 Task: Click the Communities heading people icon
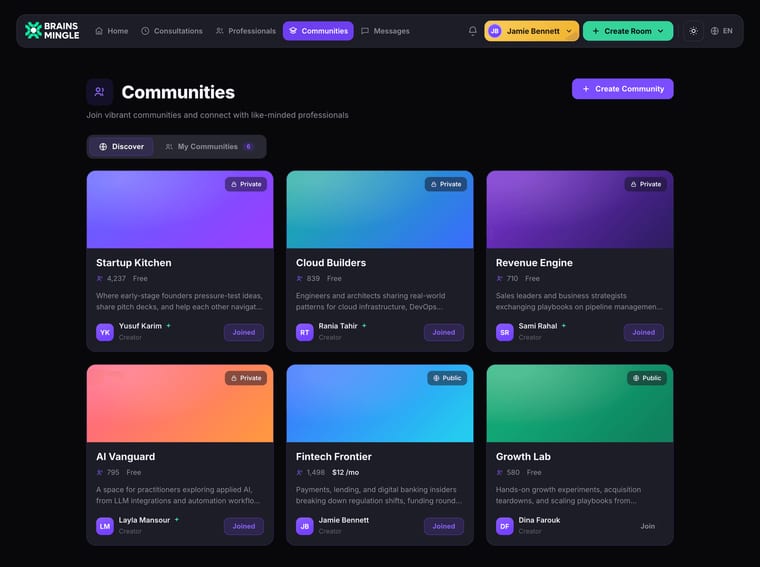pyautogui.click(x=99, y=92)
